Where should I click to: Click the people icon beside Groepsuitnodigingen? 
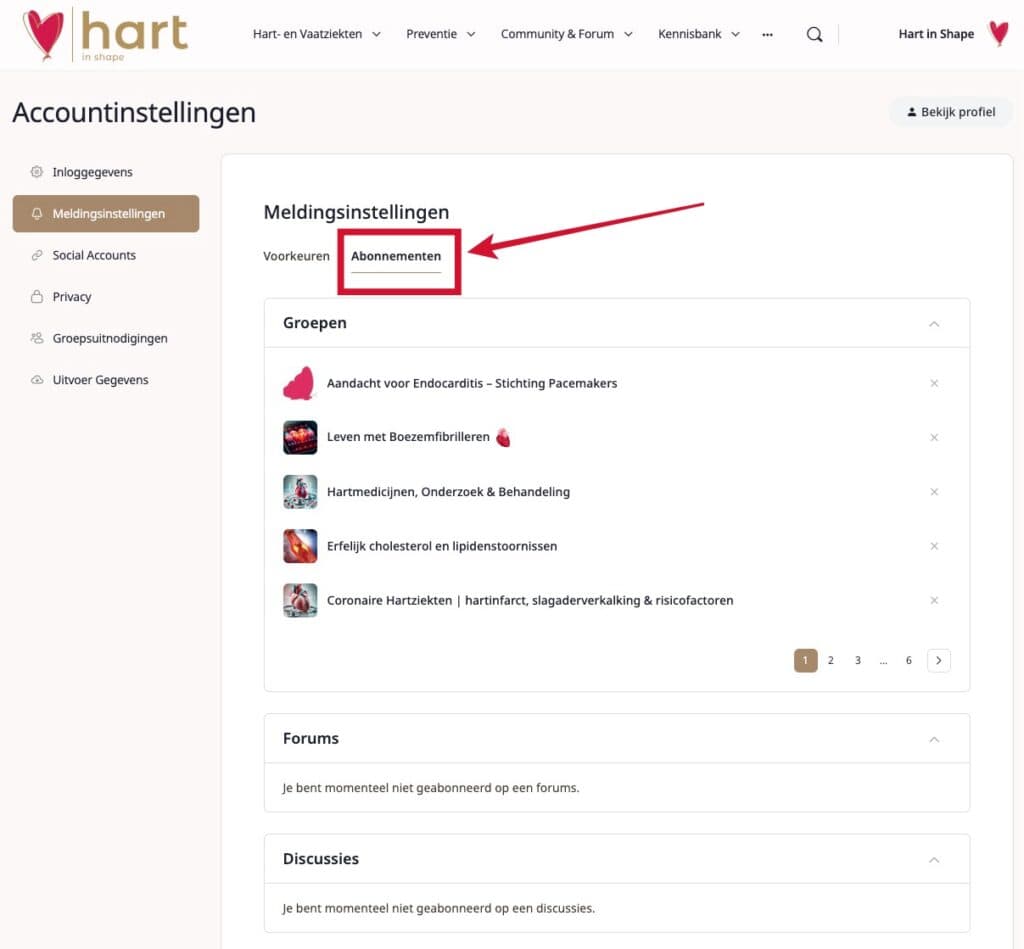pos(37,338)
